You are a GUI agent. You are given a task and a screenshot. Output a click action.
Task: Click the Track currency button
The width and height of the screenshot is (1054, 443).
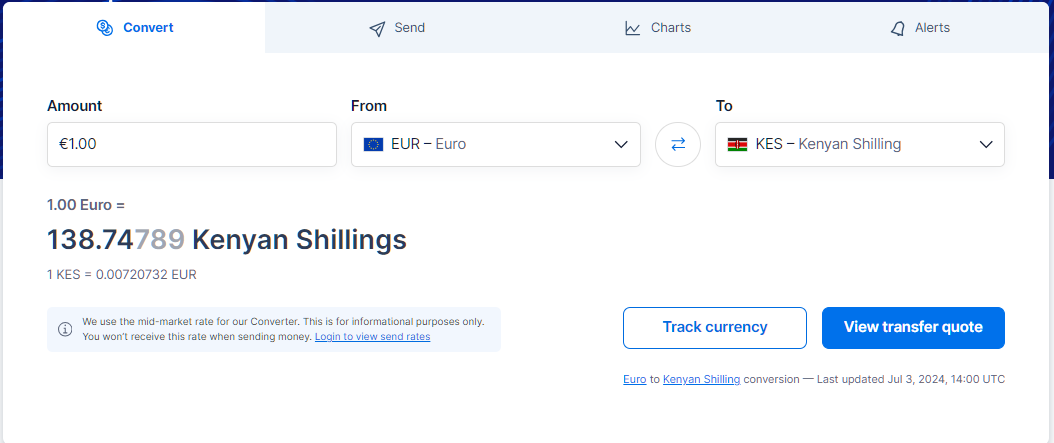[715, 328]
